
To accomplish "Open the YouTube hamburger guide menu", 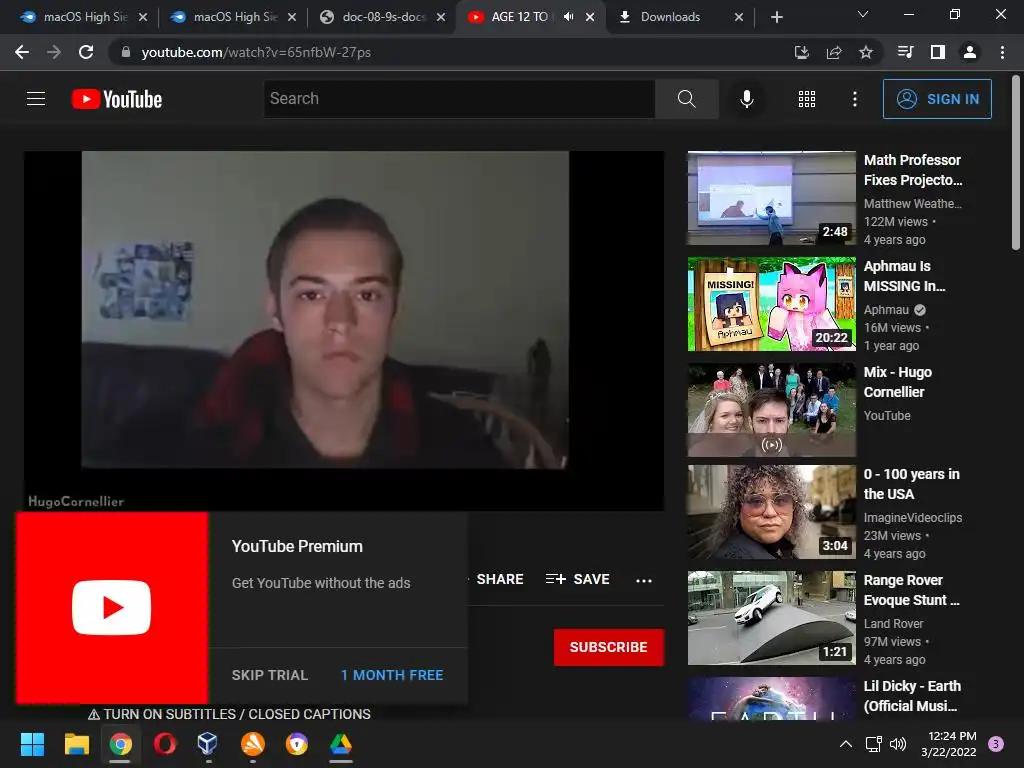I will [x=36, y=99].
